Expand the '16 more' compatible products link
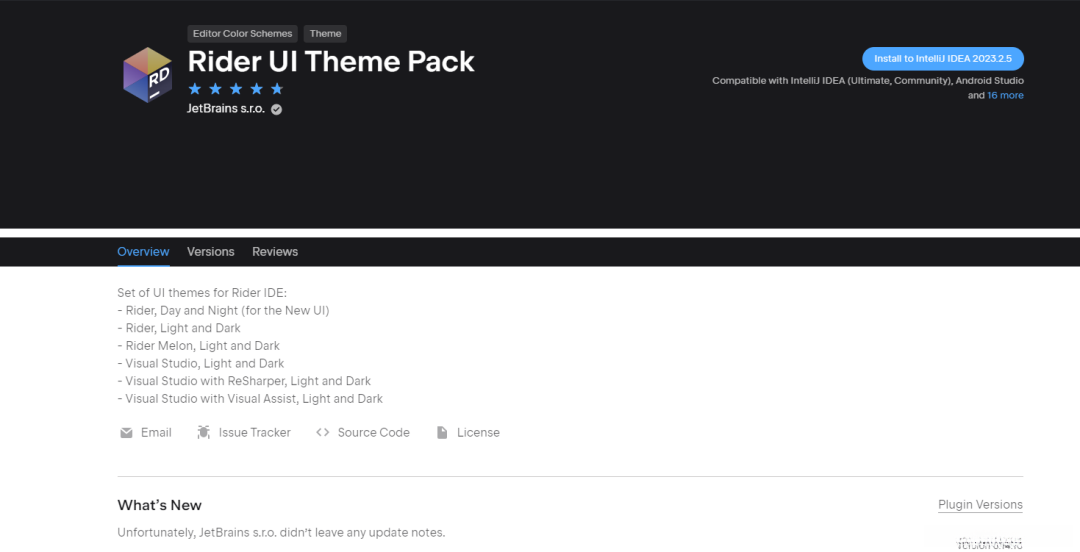This screenshot has width=1080, height=552. pyautogui.click(x=1005, y=96)
